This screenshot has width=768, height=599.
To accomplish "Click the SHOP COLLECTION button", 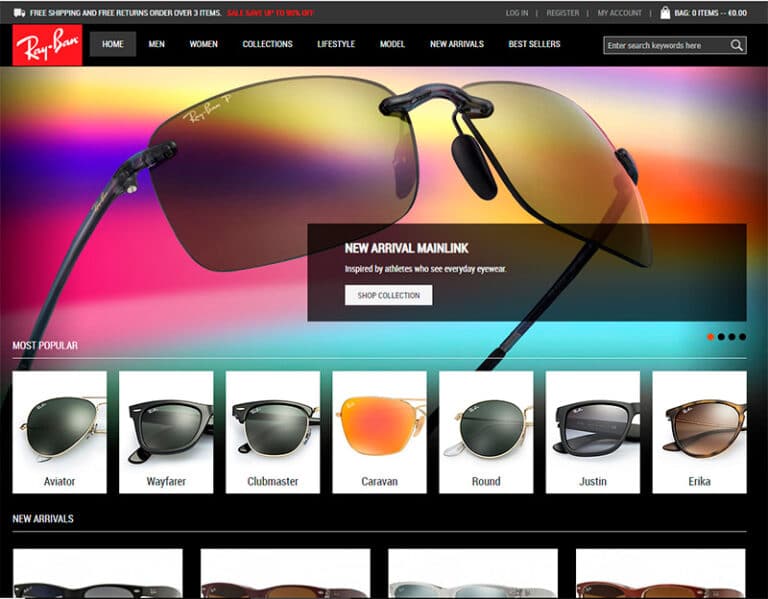I will click(388, 295).
